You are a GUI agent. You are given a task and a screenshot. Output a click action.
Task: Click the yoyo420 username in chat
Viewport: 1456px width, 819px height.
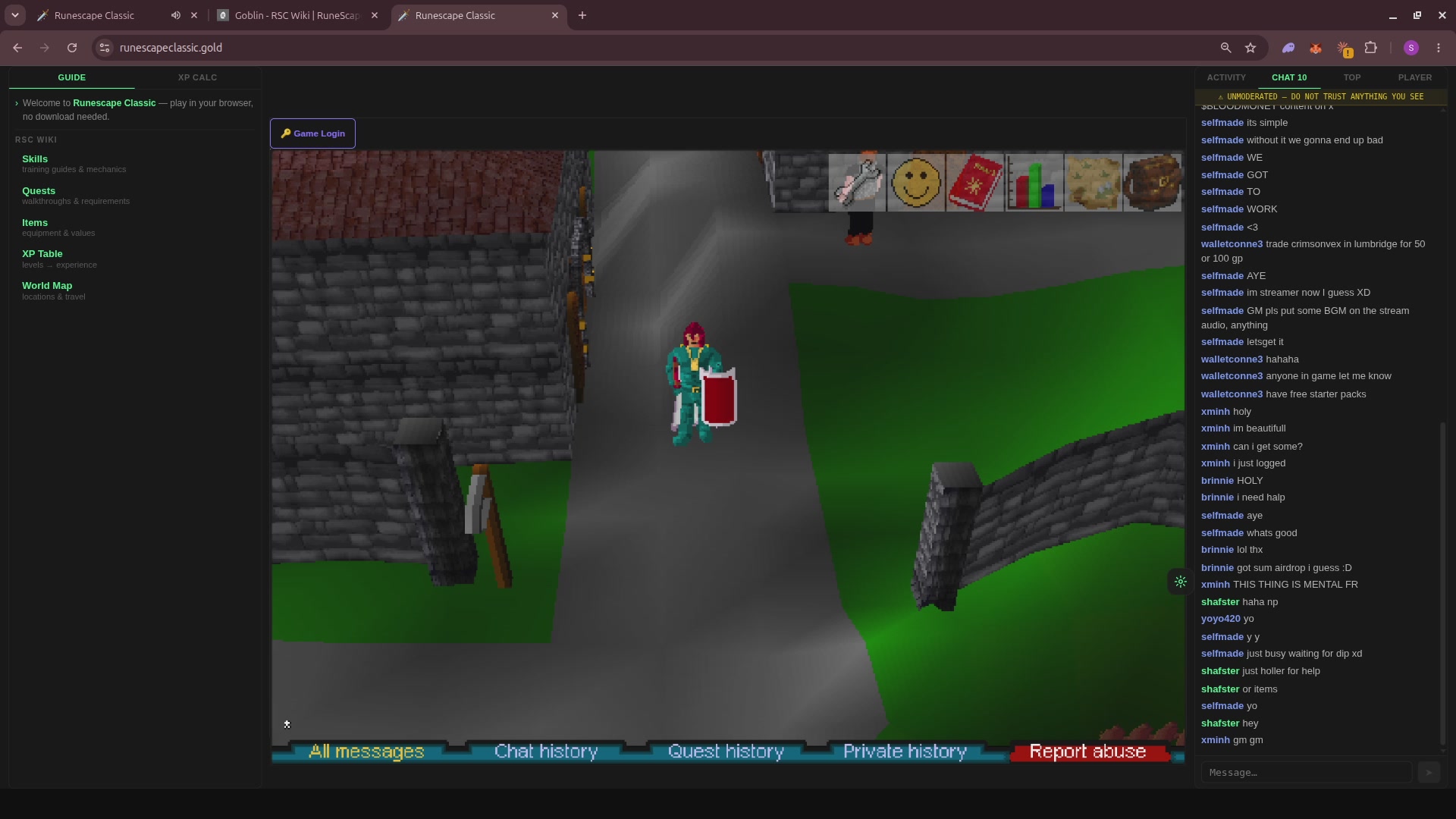coord(1220,619)
